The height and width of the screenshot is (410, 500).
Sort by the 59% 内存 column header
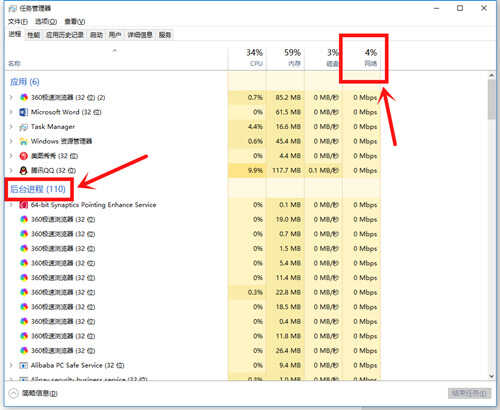click(286, 58)
